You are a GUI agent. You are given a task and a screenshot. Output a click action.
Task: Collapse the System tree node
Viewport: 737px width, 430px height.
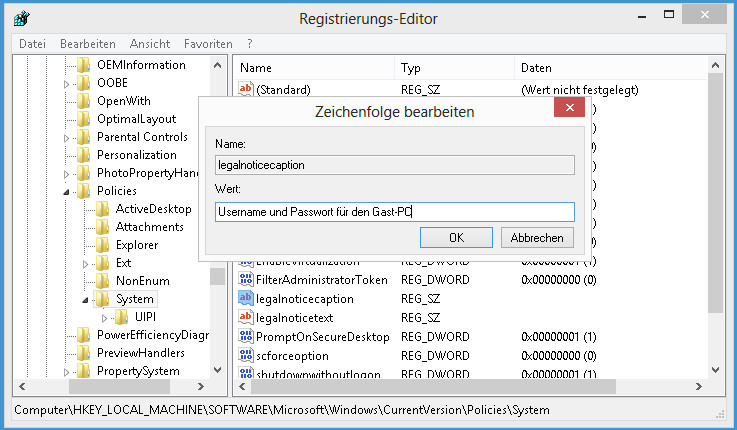pyautogui.click(x=85, y=300)
